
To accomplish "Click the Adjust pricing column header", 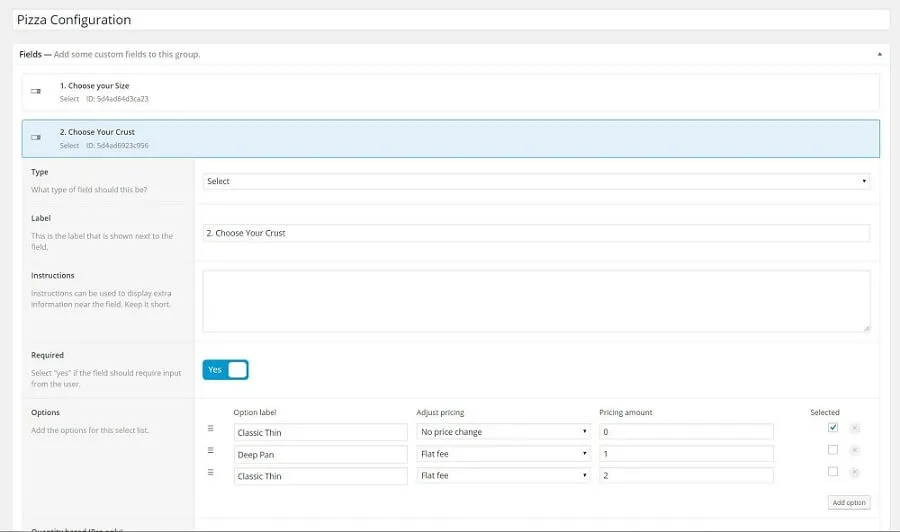I will point(440,412).
